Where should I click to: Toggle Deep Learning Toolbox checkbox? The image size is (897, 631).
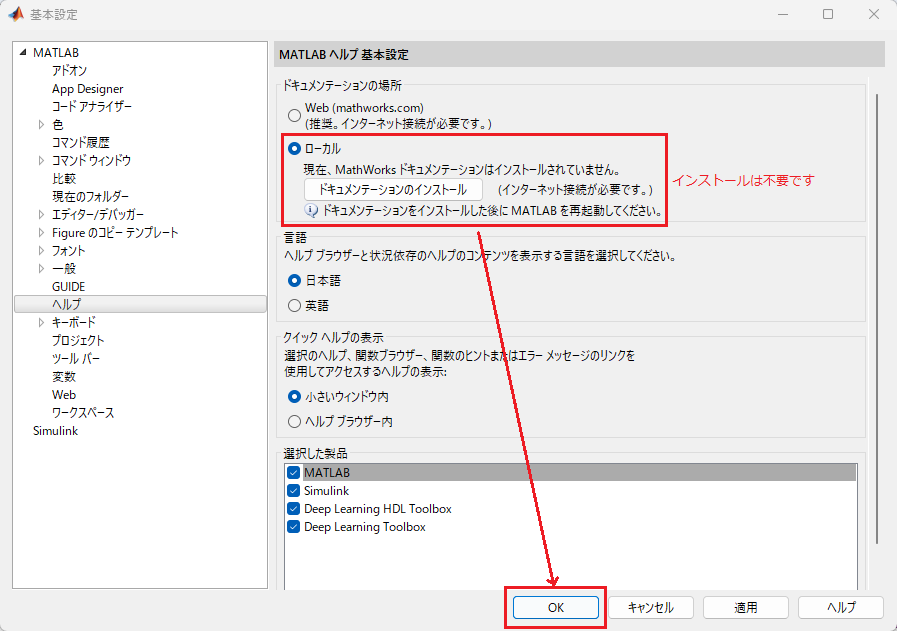293,527
